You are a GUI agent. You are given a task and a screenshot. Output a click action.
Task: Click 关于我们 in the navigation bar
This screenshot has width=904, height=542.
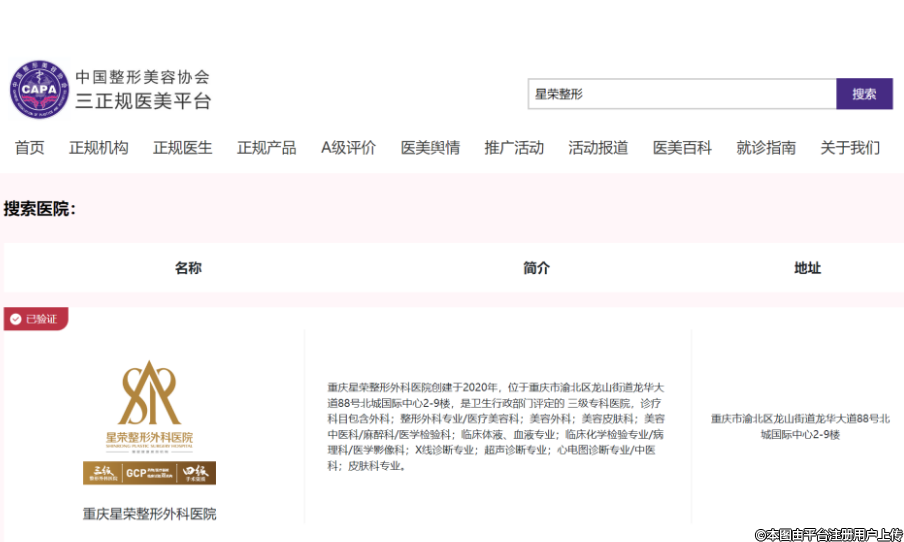click(x=850, y=148)
